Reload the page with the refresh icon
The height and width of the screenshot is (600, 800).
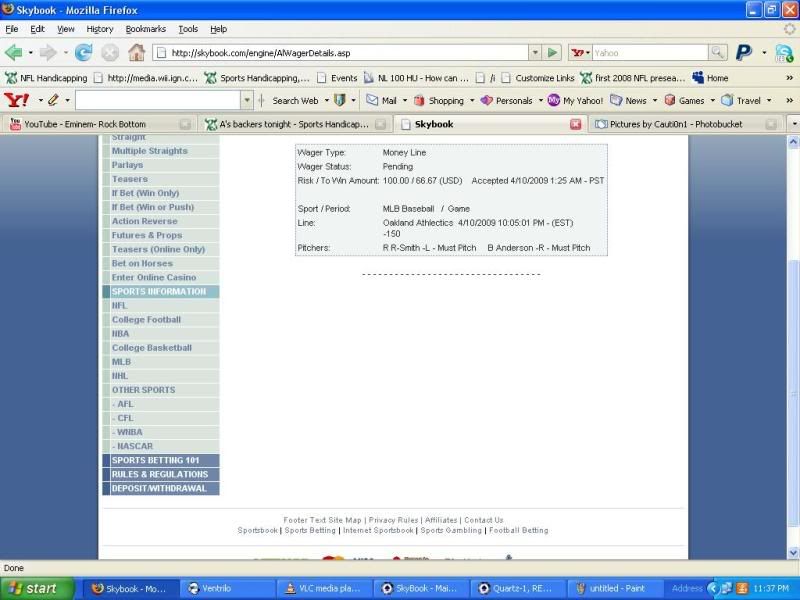[84, 53]
